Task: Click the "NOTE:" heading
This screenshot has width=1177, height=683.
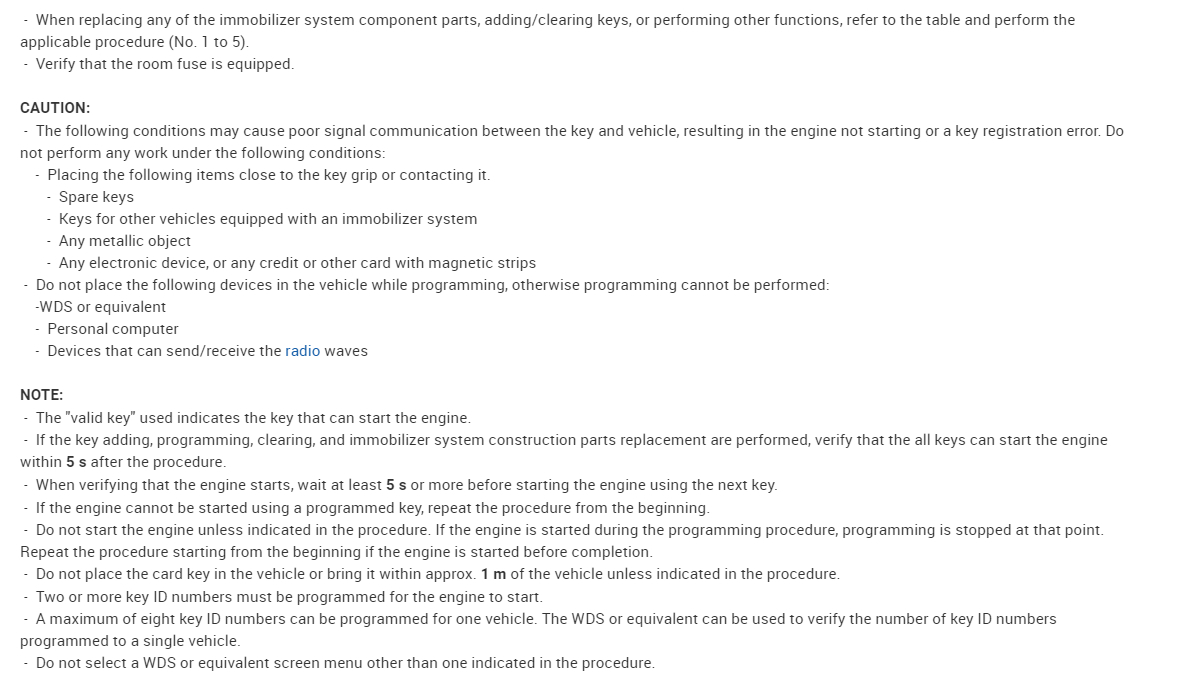Action: pos(41,395)
